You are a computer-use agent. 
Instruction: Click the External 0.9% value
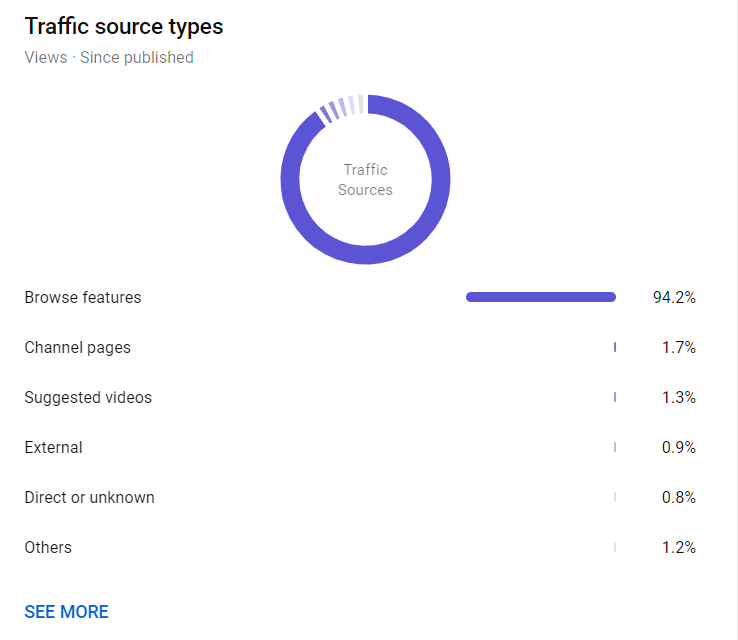(679, 447)
